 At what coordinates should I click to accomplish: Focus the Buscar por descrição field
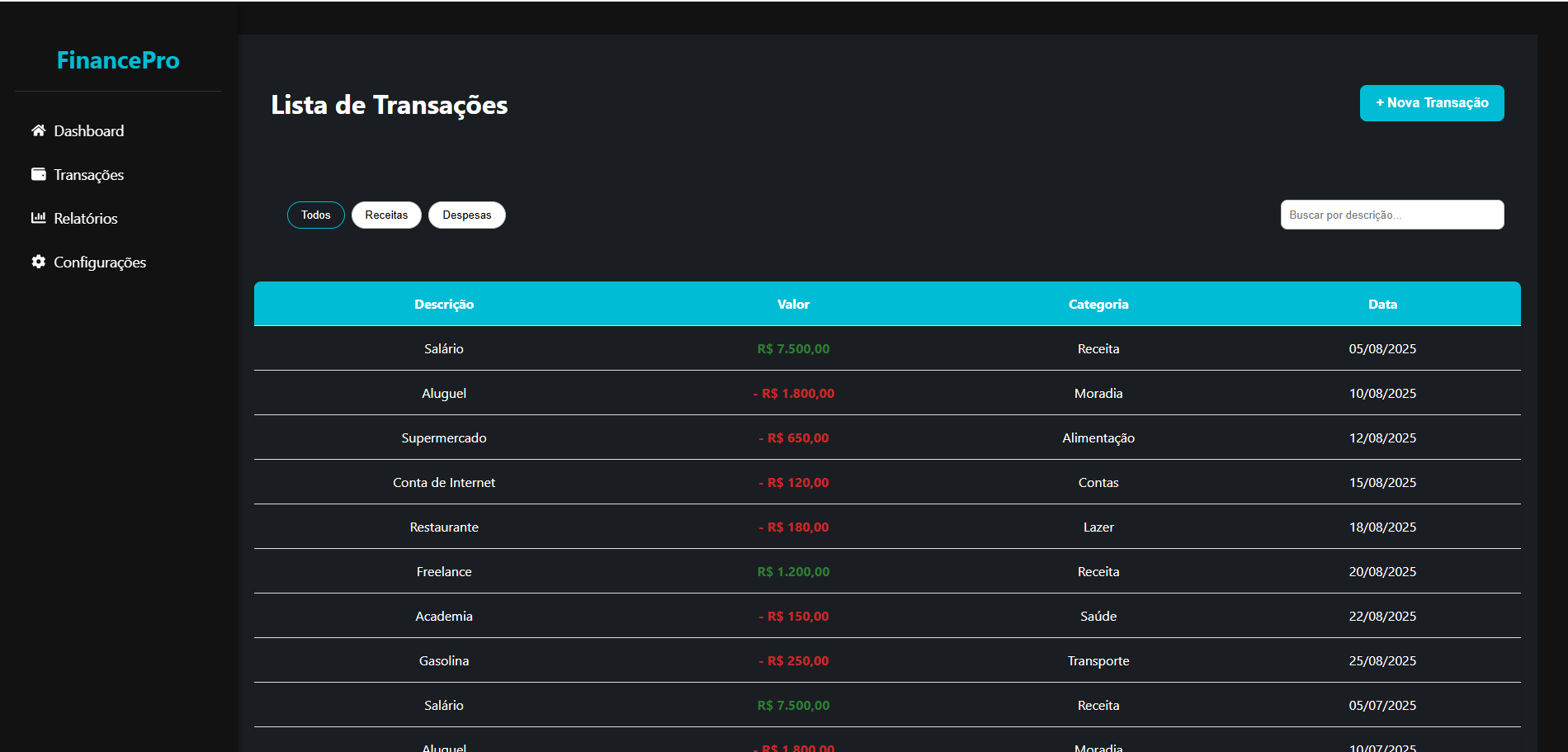[1391, 215]
